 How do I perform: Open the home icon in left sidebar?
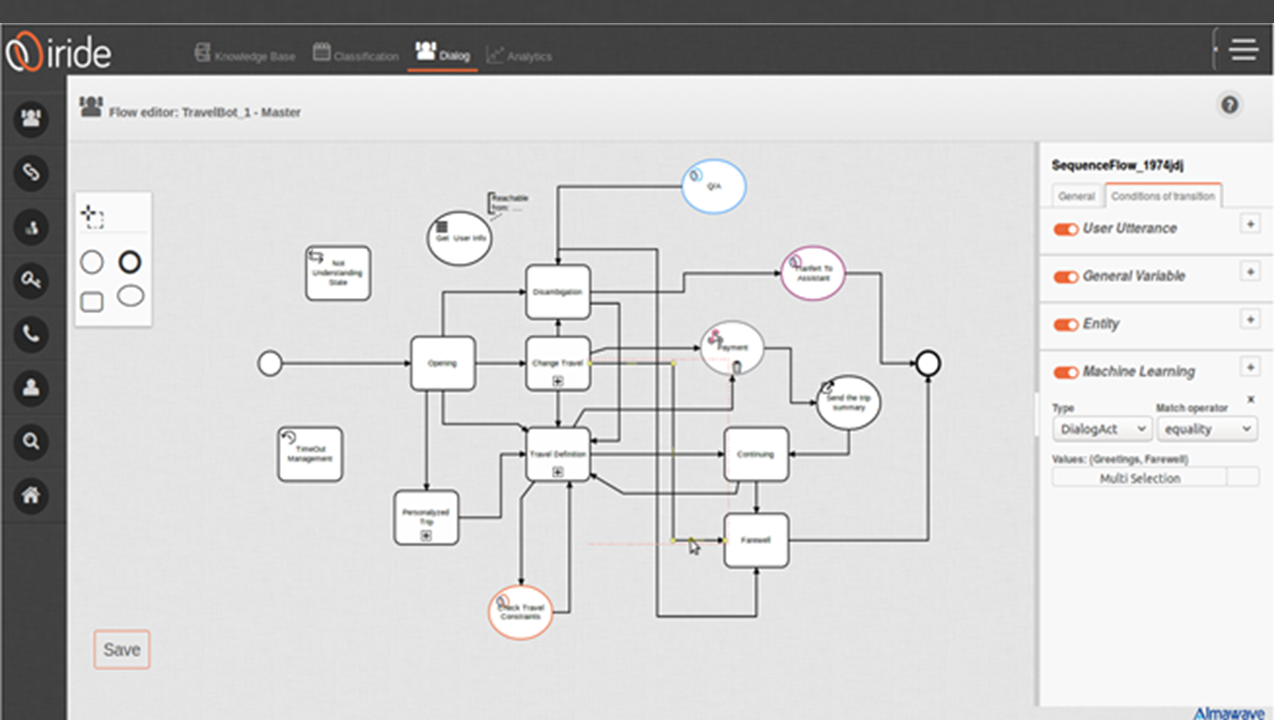point(31,495)
